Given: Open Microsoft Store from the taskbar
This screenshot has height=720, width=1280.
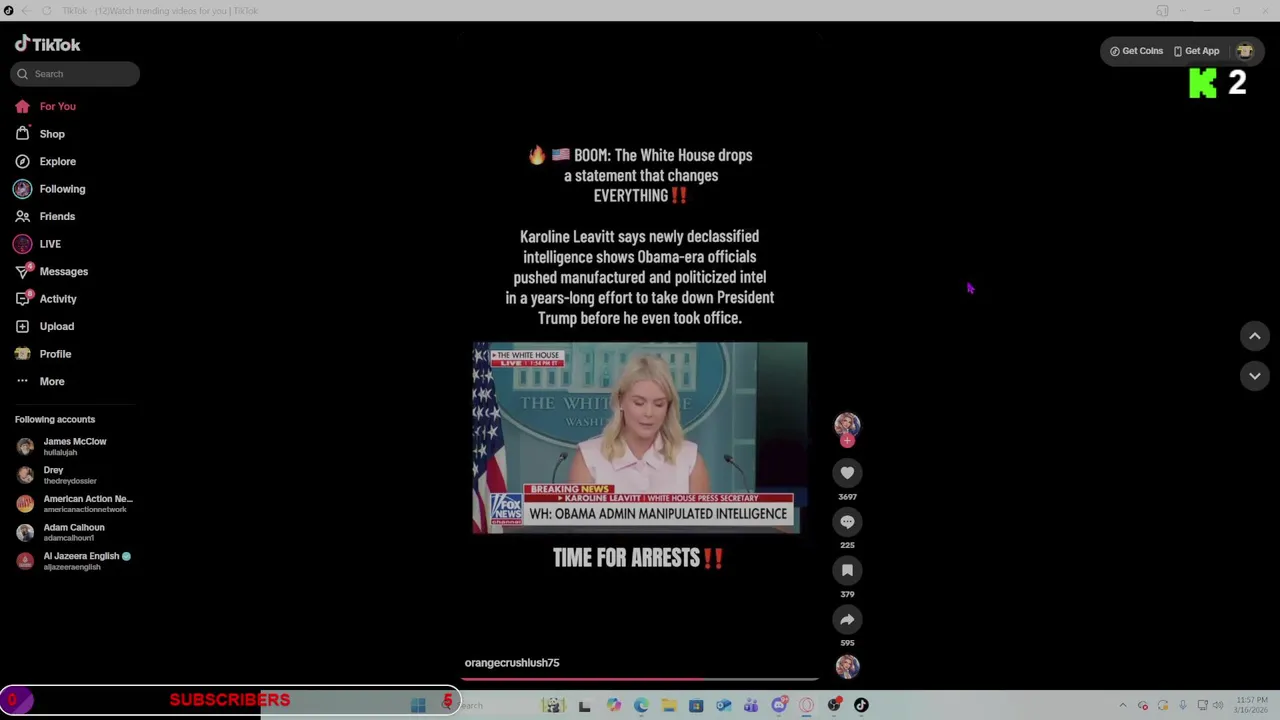Looking at the screenshot, I should 696,705.
